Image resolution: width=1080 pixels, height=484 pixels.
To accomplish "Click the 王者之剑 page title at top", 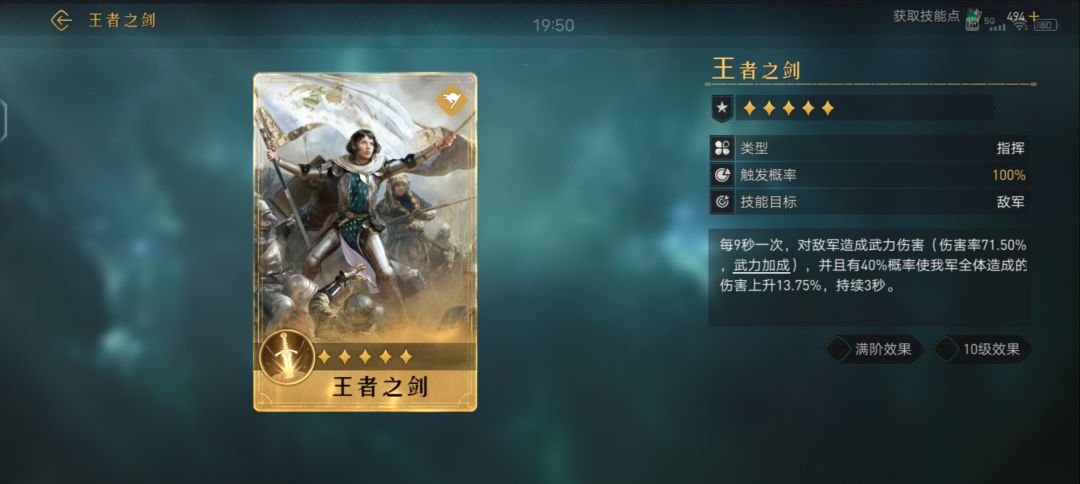I will [122, 21].
